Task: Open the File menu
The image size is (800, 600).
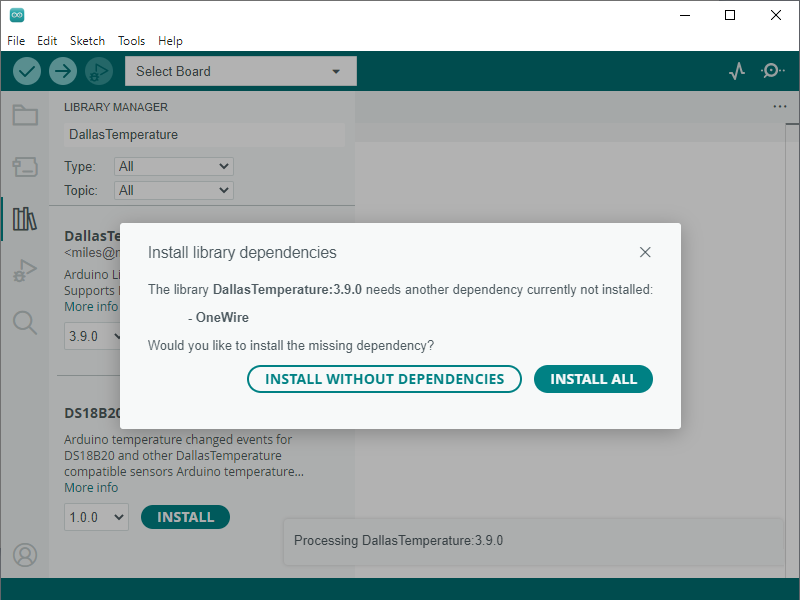Action: 16,41
